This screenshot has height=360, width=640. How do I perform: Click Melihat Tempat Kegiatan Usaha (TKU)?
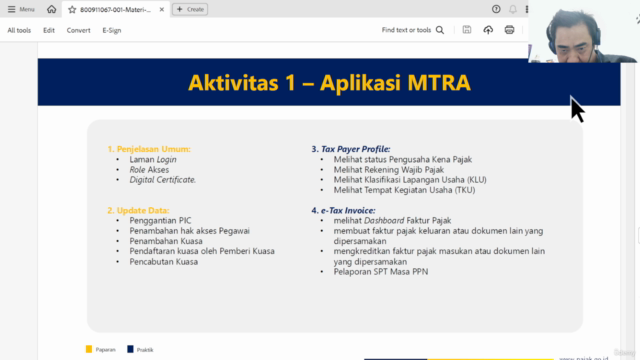coord(404,190)
